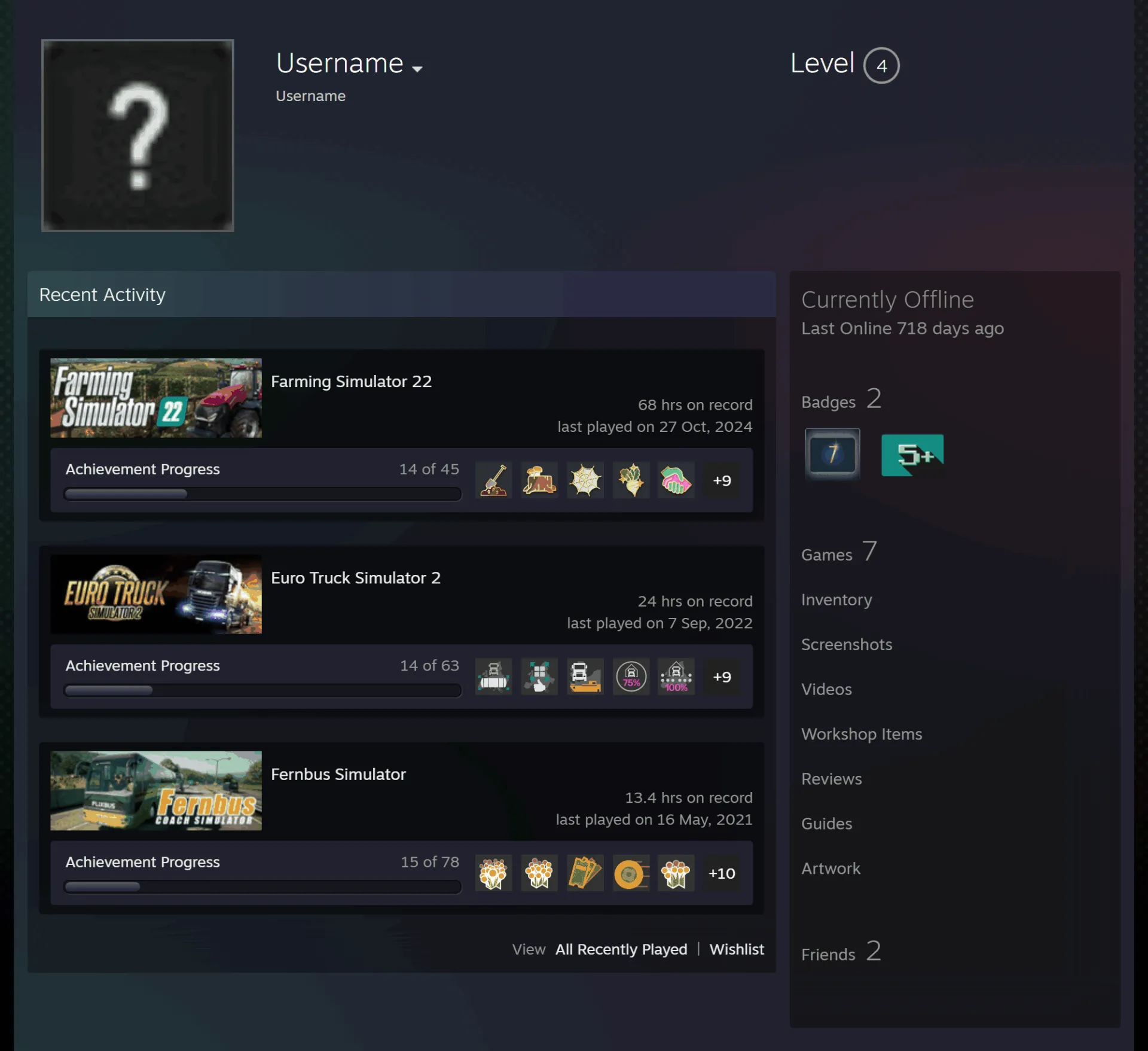
Task: View Workshop Items
Action: pos(862,734)
